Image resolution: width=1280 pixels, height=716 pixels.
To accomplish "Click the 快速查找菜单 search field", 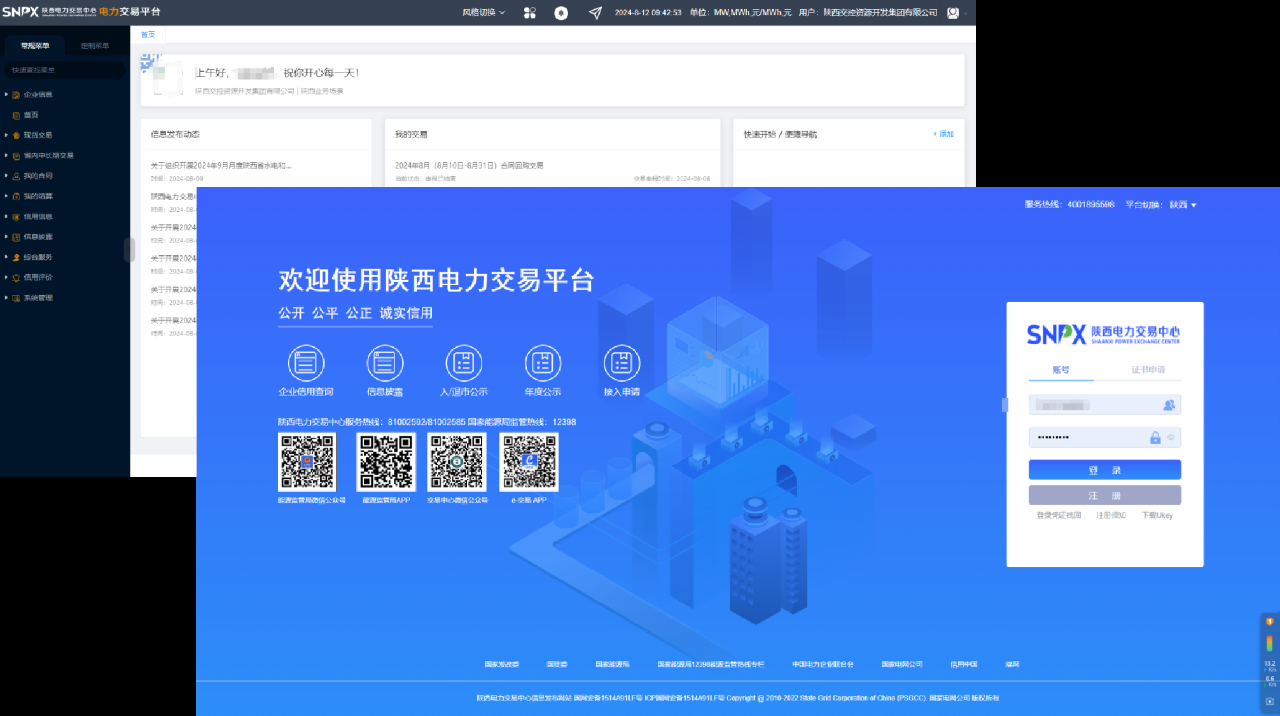I will tap(65, 71).
